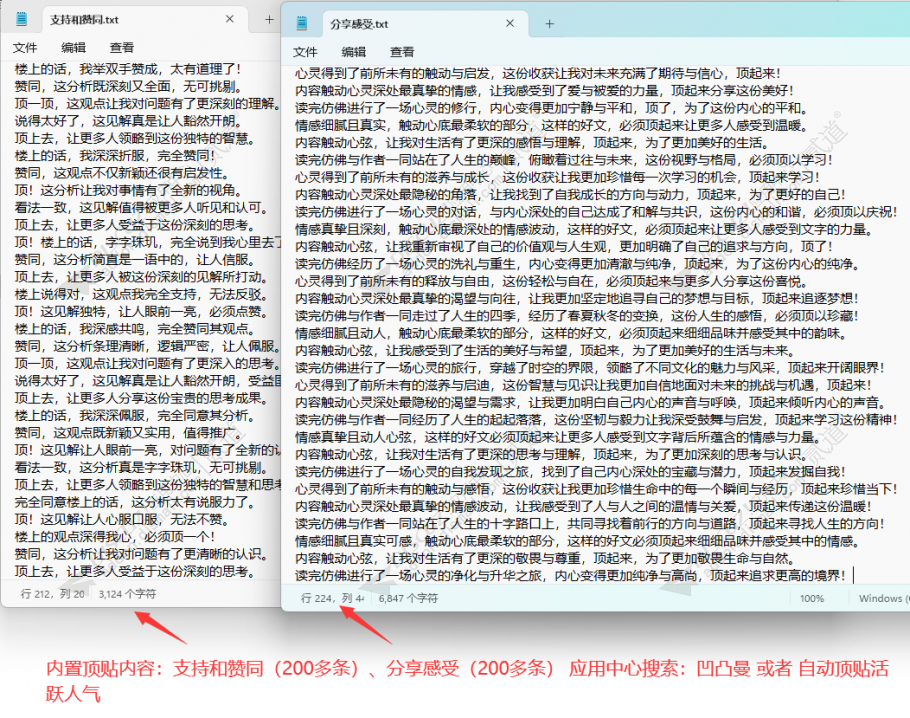Viewport: 910px width, 718px height.
Task: Click line starting '读完仿佛经历了一场心灵的洗礼与重生'
Action: point(577,264)
